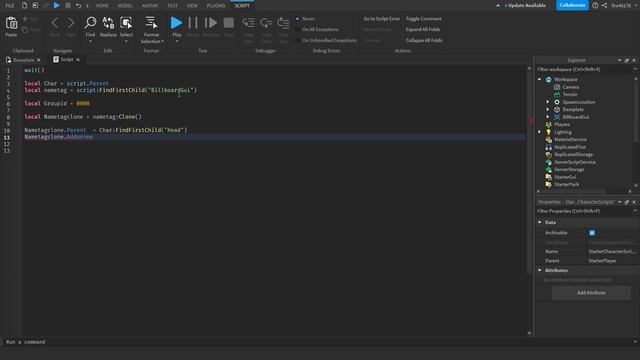The width and height of the screenshot is (640, 360).
Task: Click the small blue play icon in quick access bar
Action: 57,5
